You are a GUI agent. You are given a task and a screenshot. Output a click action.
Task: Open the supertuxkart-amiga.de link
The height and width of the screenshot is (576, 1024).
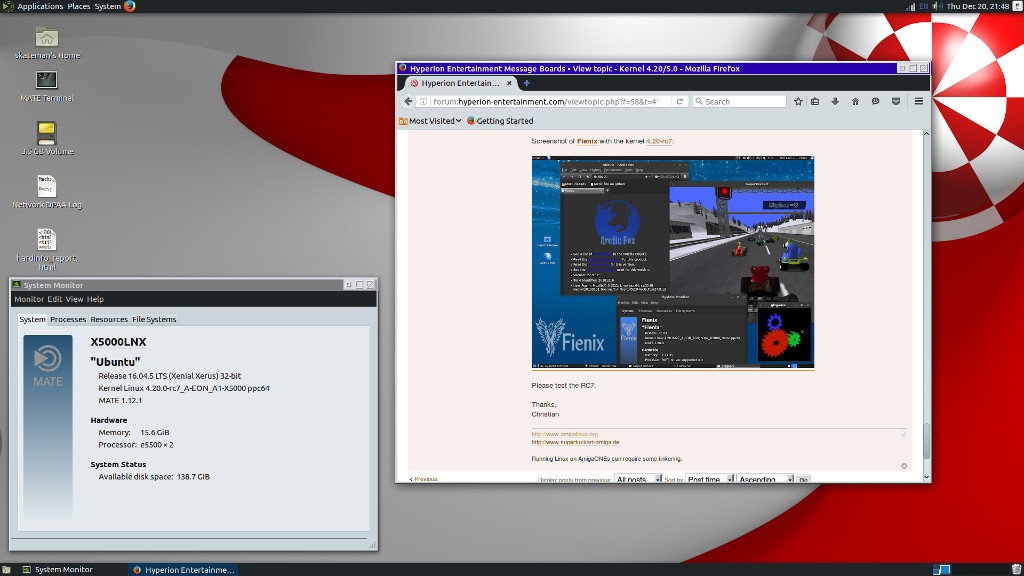pos(575,442)
